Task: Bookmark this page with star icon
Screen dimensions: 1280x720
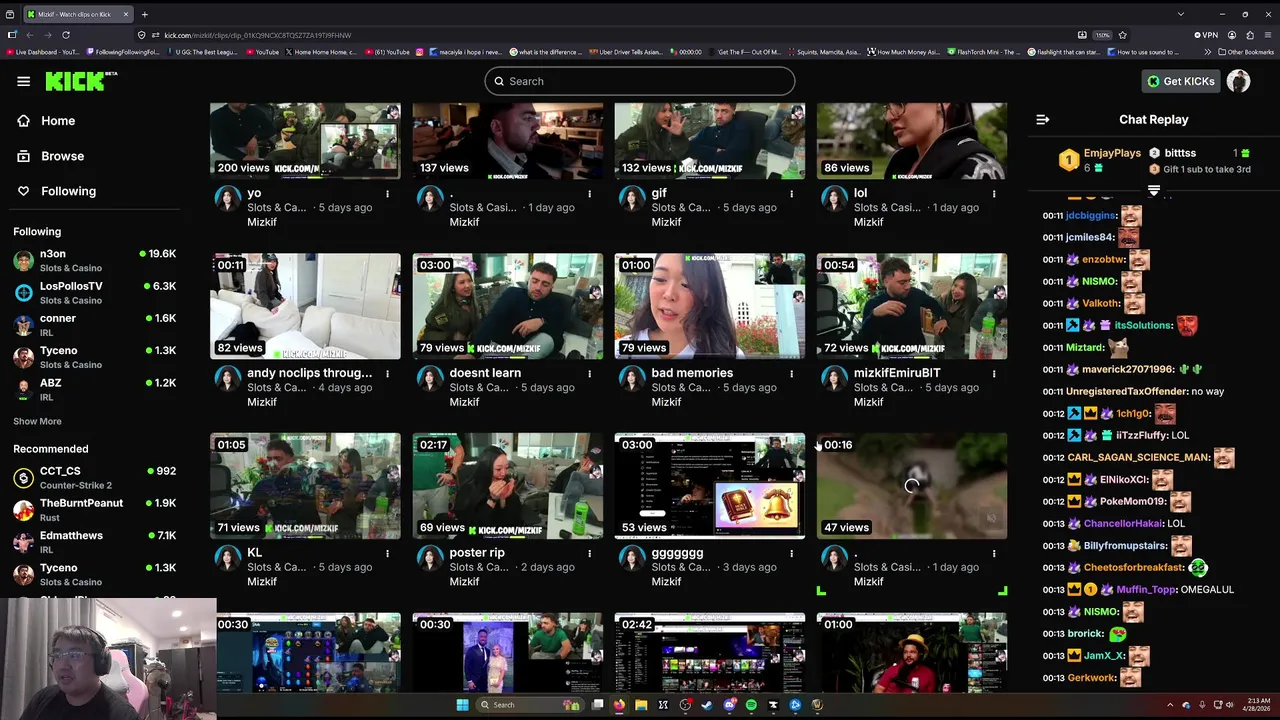Action: tap(1122, 35)
